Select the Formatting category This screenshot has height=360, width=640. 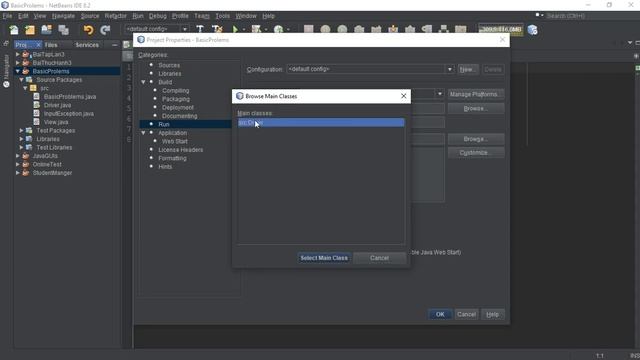(x=172, y=158)
